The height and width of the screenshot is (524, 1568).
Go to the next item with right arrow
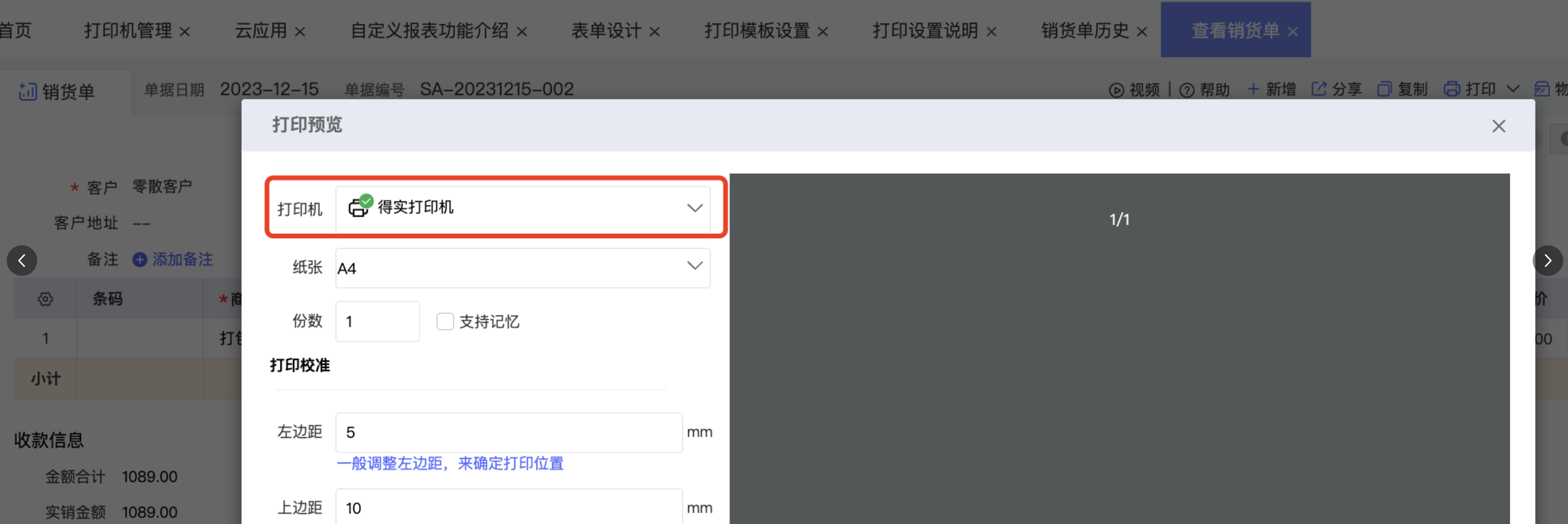1547,261
